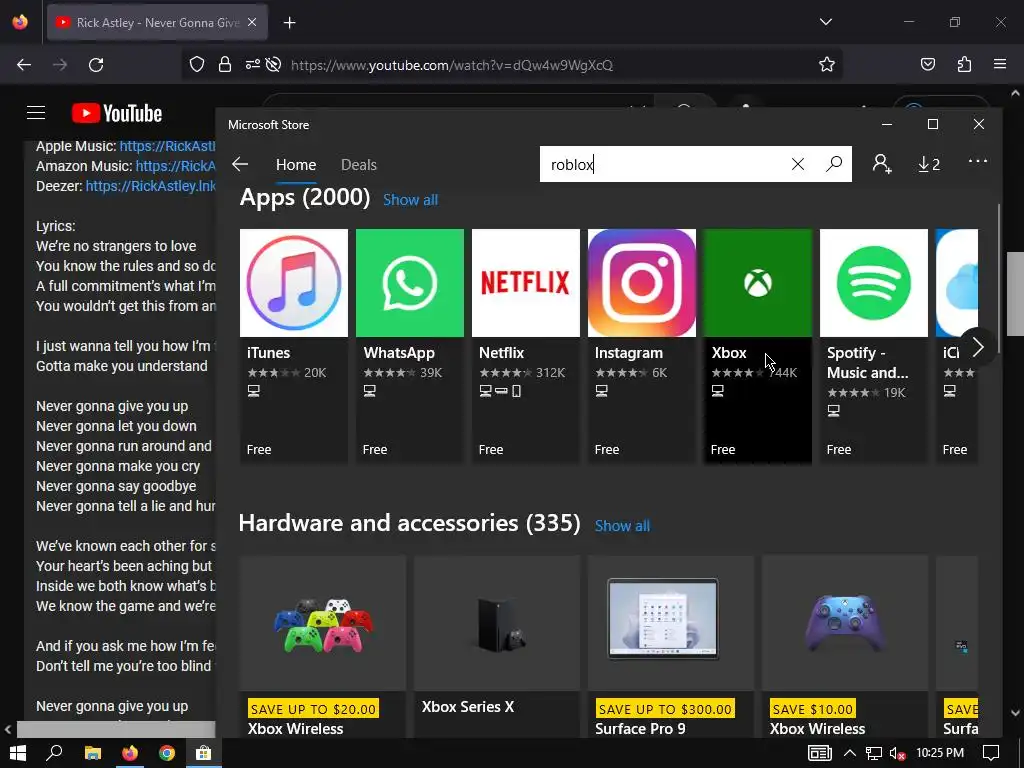Open the Store account sign-in icon

(882, 164)
